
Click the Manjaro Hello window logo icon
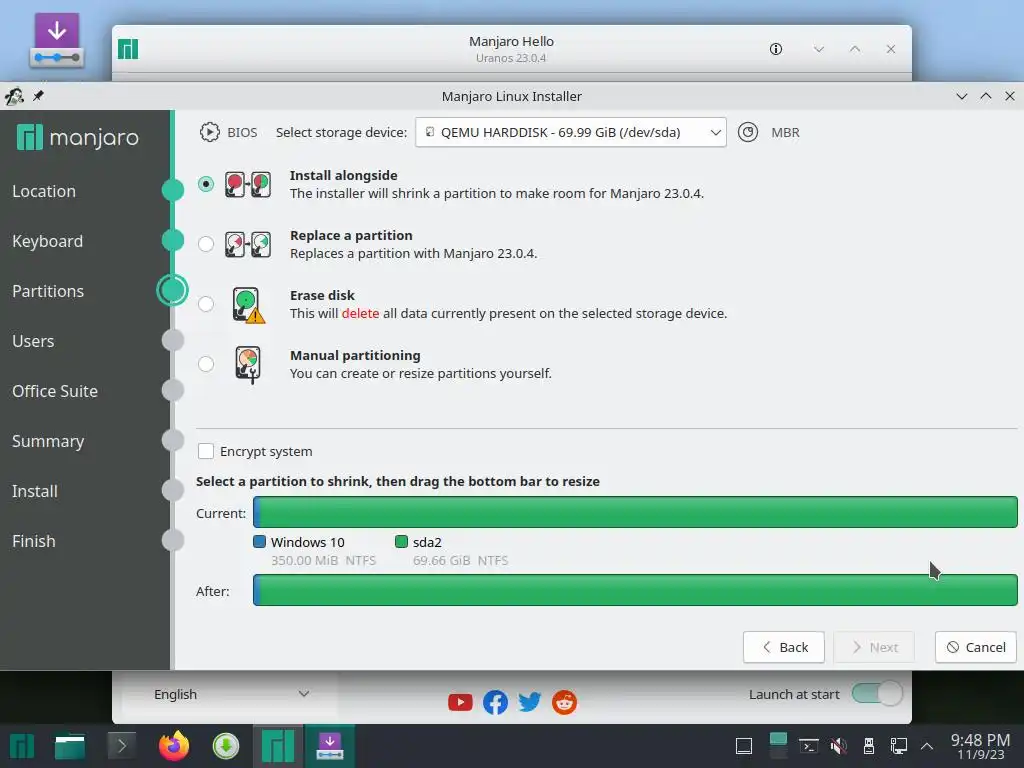point(128,49)
